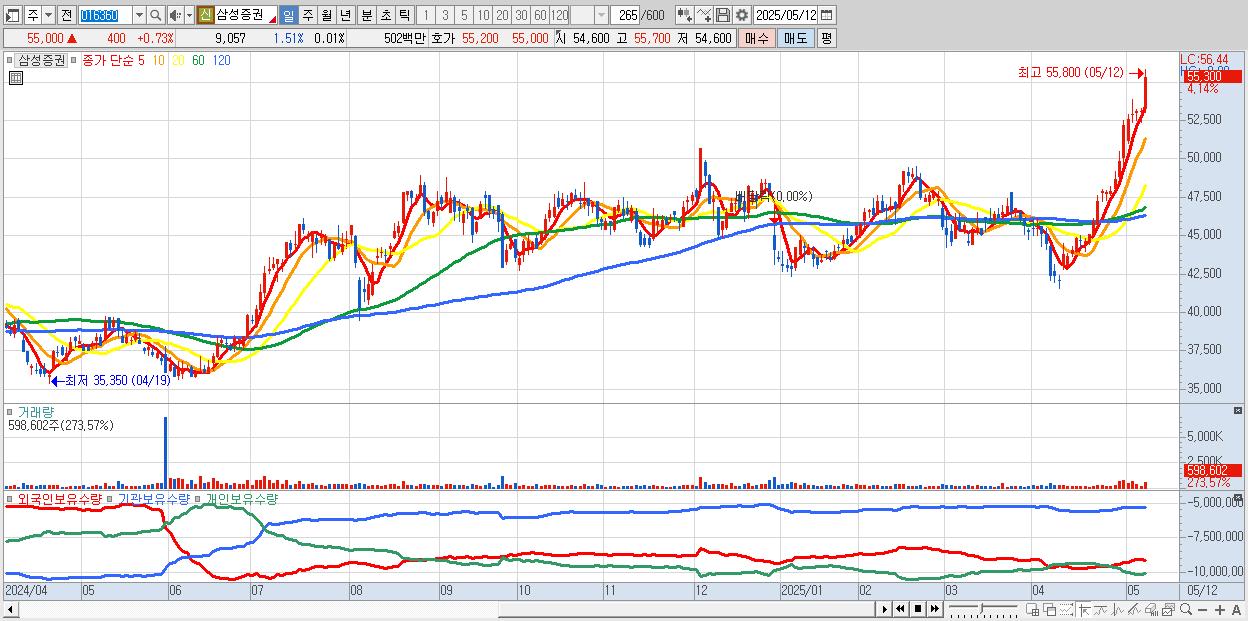Toggle the green 신 badge beside stock name
Screen dimensions: 1248x621
click(x=206, y=15)
